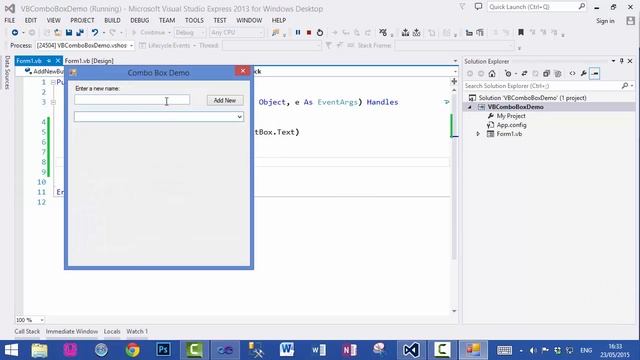This screenshot has height=360, width=640.
Task: Restart the debugging session icon
Action: tap(320, 33)
